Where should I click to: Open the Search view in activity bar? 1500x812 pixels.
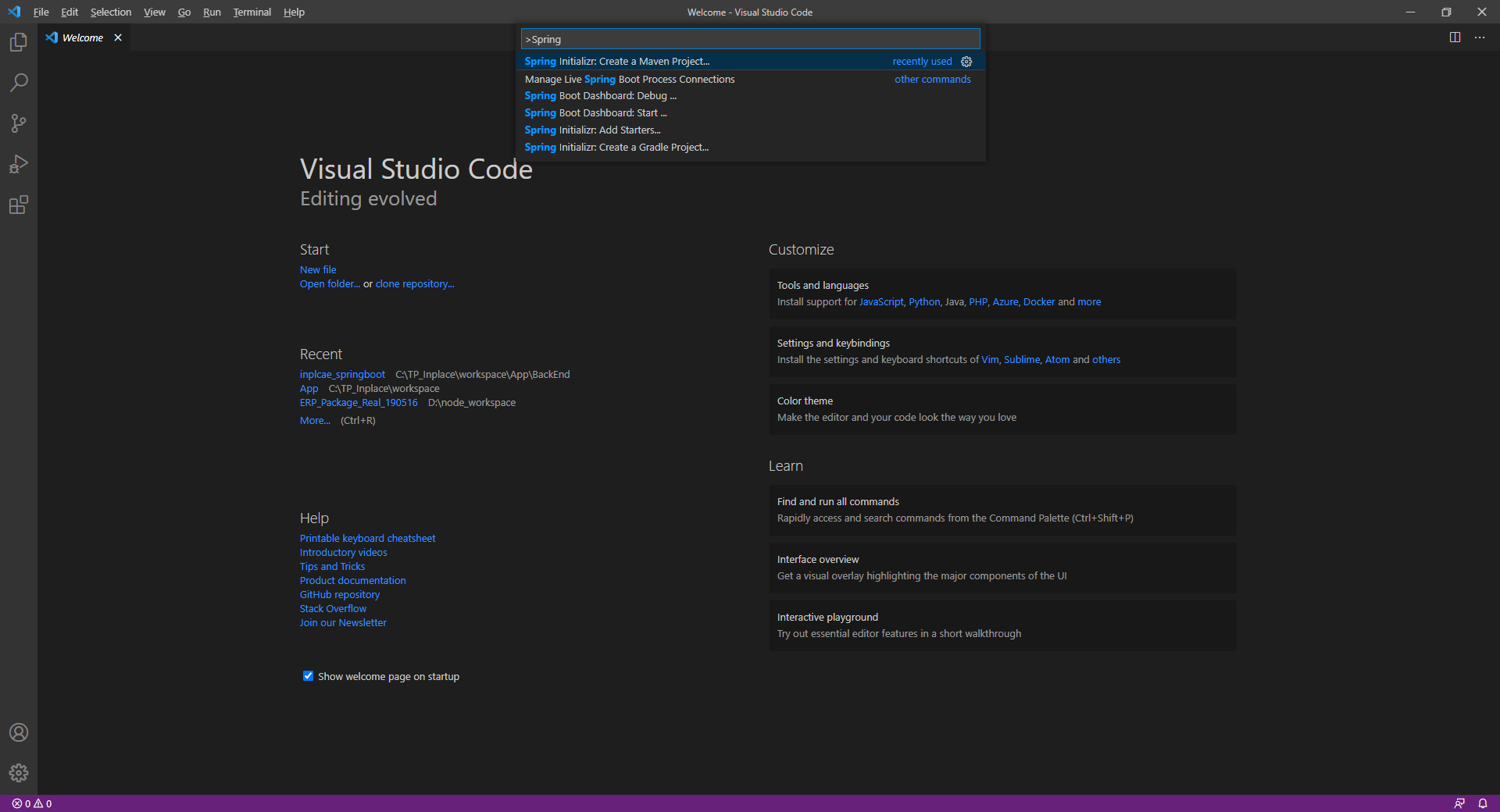[x=19, y=83]
